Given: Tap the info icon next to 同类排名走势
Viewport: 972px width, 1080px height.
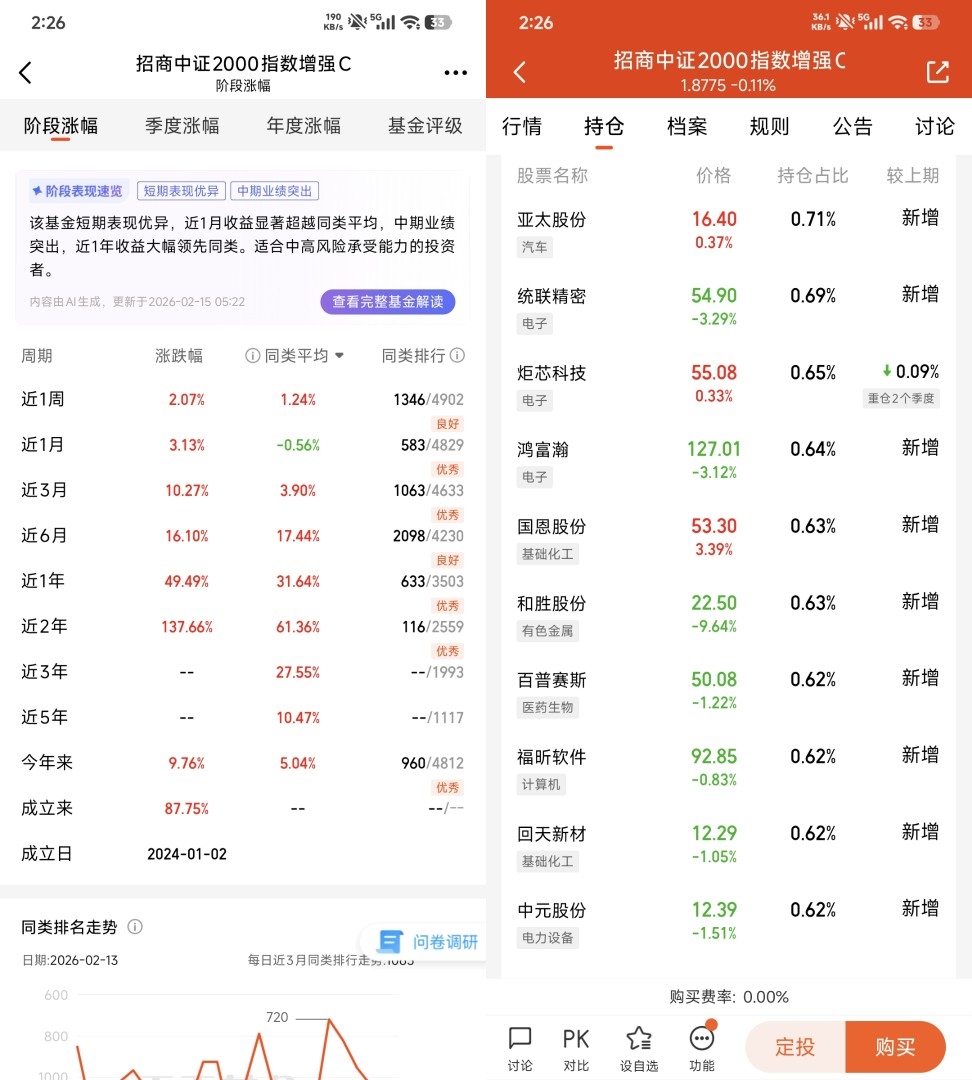Looking at the screenshot, I should [135, 927].
